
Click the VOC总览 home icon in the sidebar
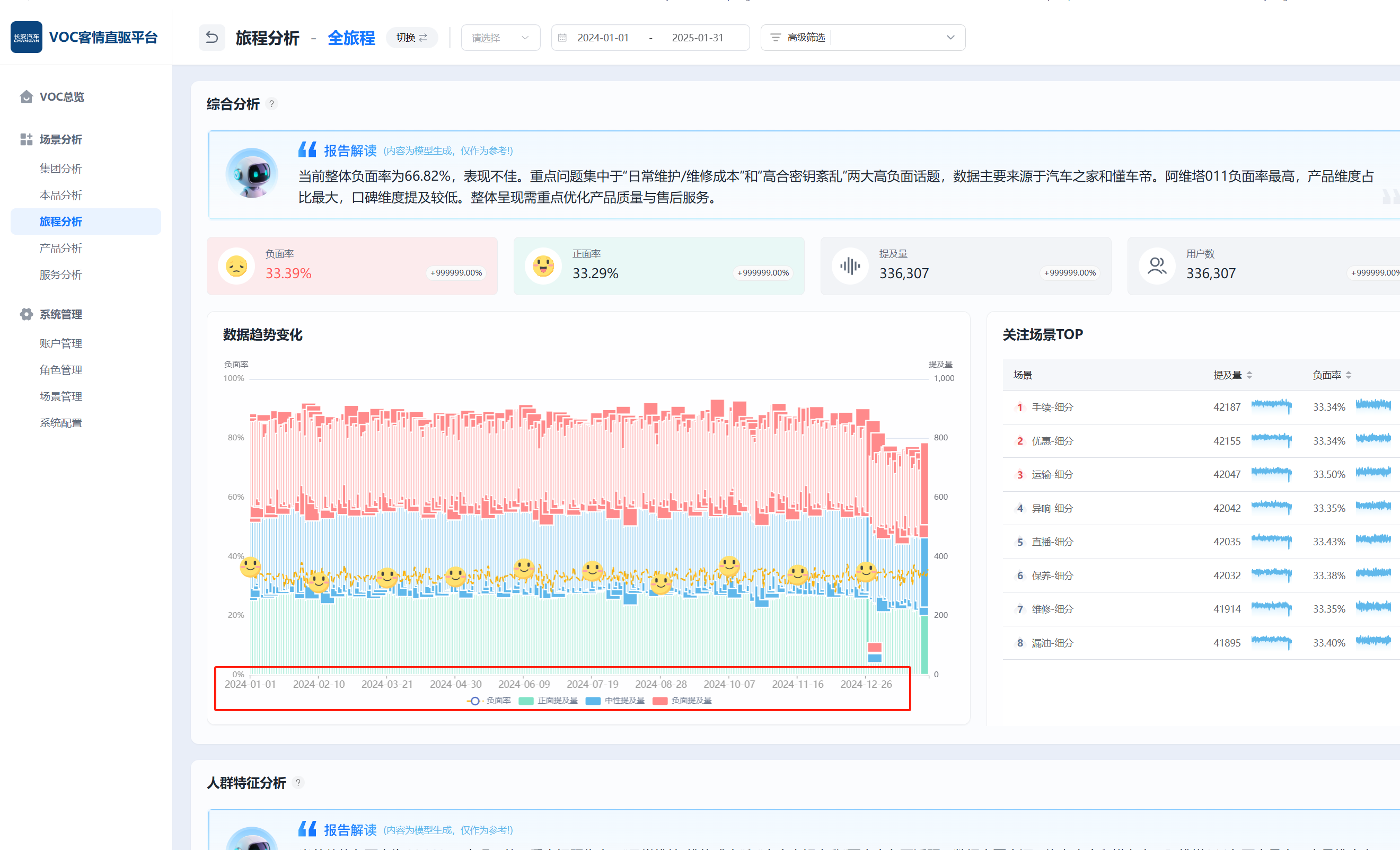coord(26,96)
